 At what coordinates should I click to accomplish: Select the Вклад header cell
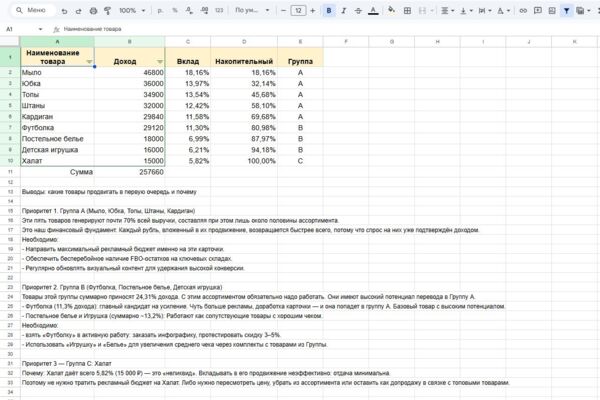click(188, 57)
